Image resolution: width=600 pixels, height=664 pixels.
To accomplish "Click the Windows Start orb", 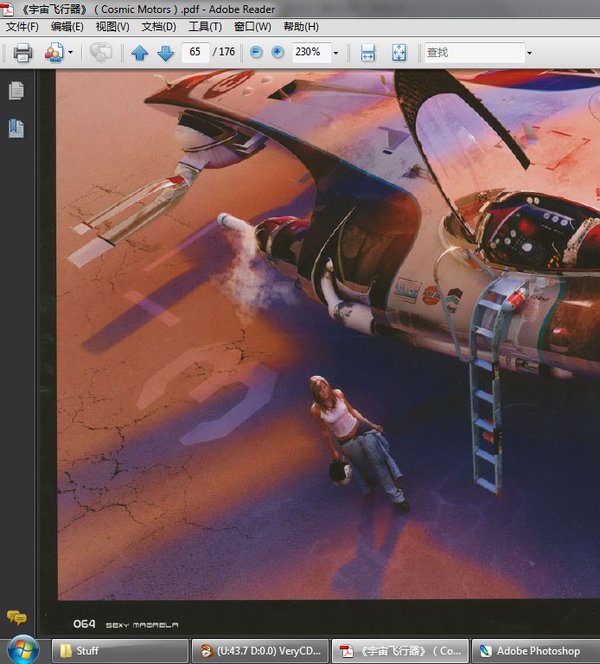I will click(x=23, y=650).
